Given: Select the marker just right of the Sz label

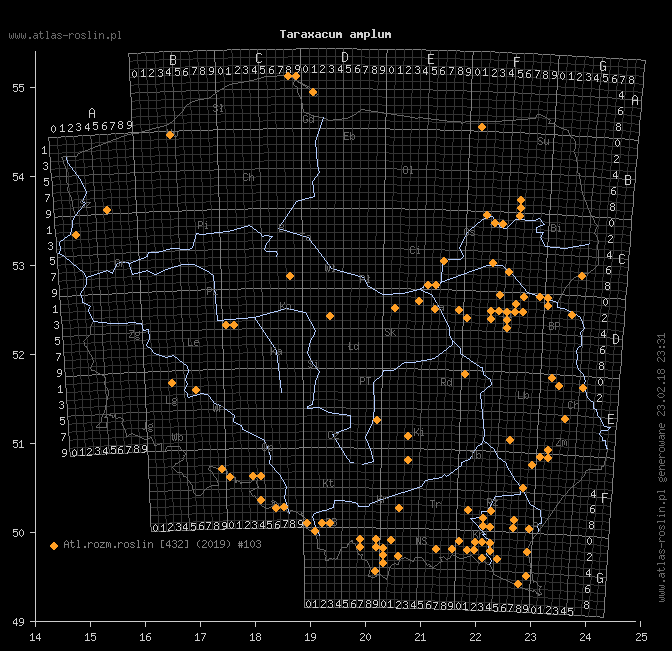Looking at the screenshot, I should 107,210.
